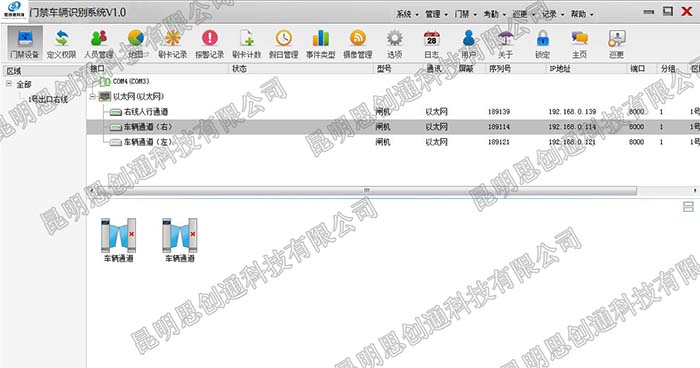
Task: Open the 记录 menu
Action: point(553,14)
